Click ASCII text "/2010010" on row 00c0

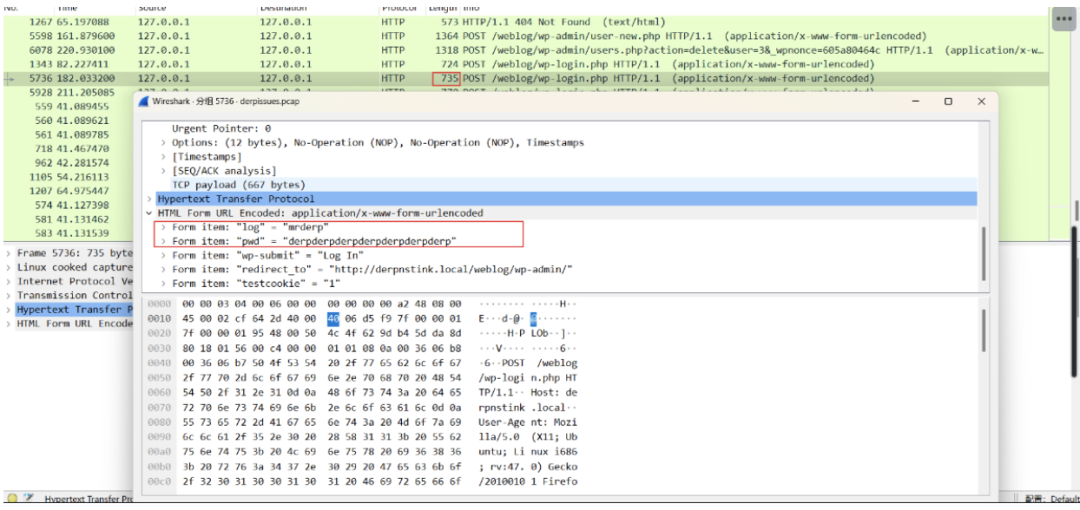pos(502,481)
